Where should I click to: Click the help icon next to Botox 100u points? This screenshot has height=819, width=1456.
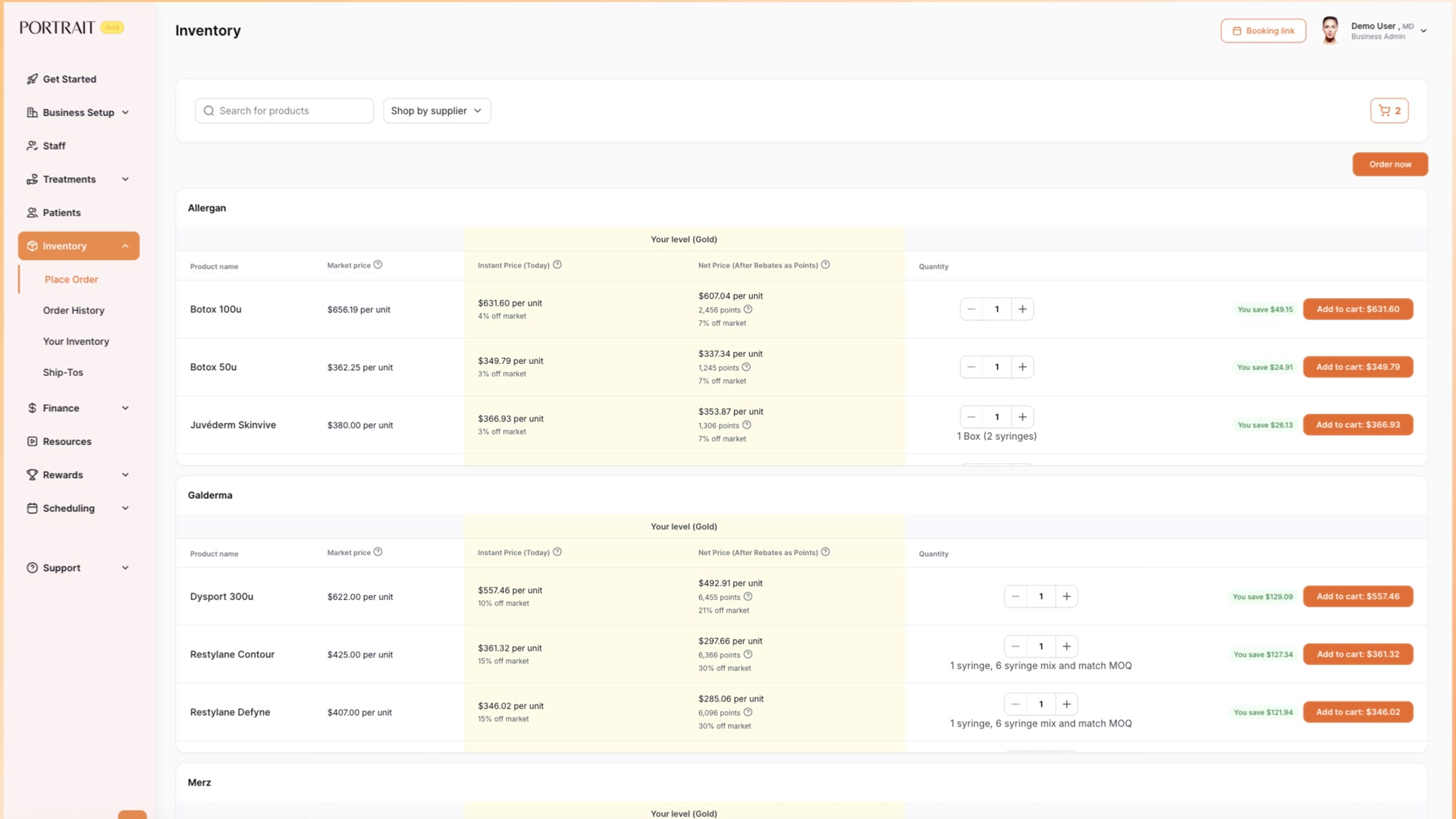coord(748,309)
